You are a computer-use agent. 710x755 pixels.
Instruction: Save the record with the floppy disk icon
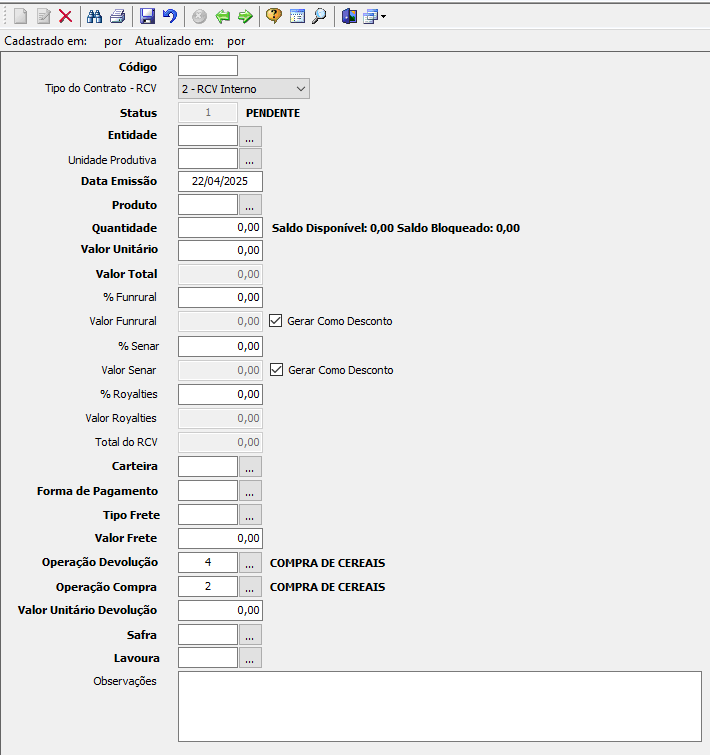point(147,16)
